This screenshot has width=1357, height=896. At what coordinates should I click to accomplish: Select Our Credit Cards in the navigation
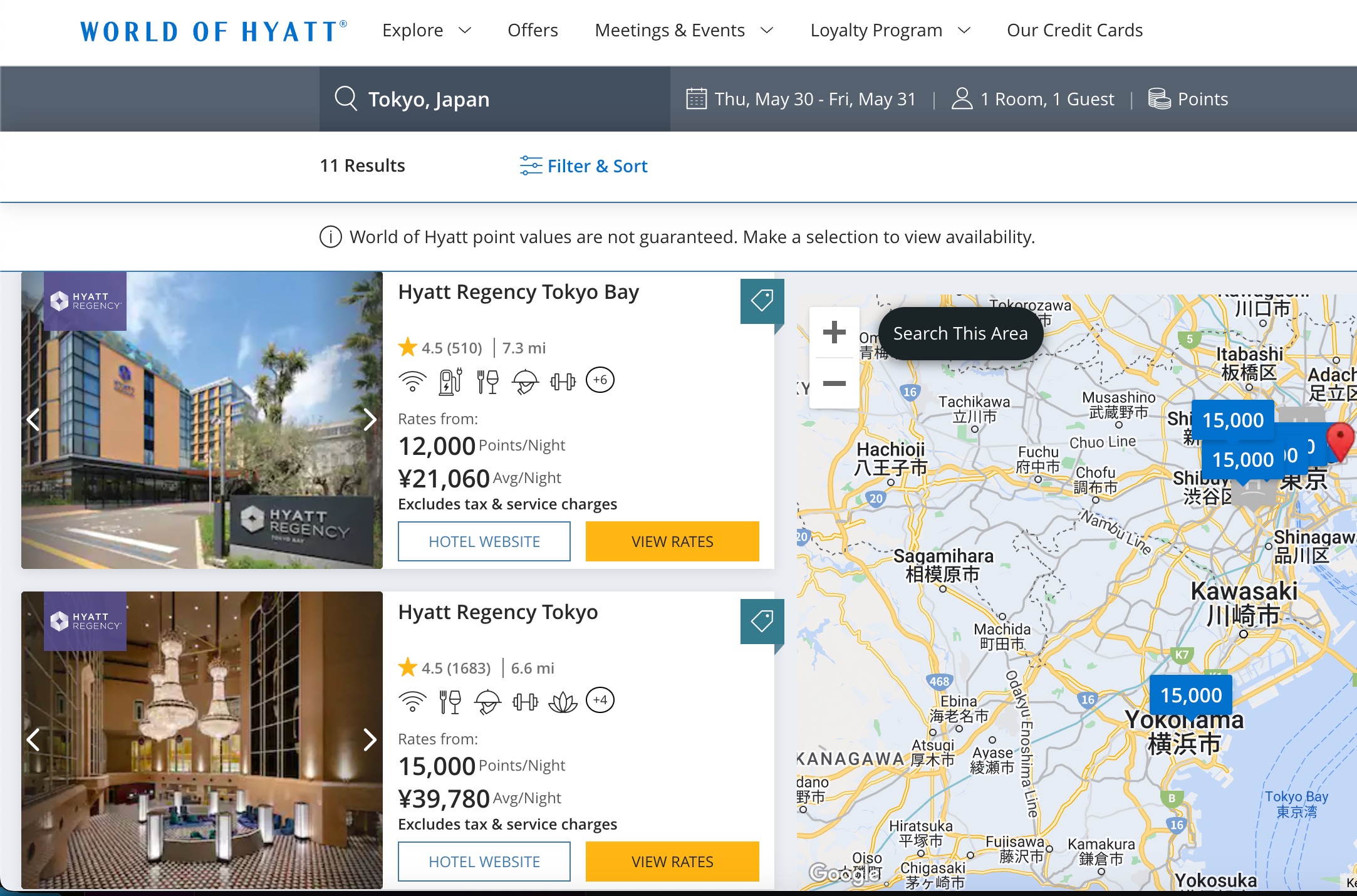pos(1074,30)
